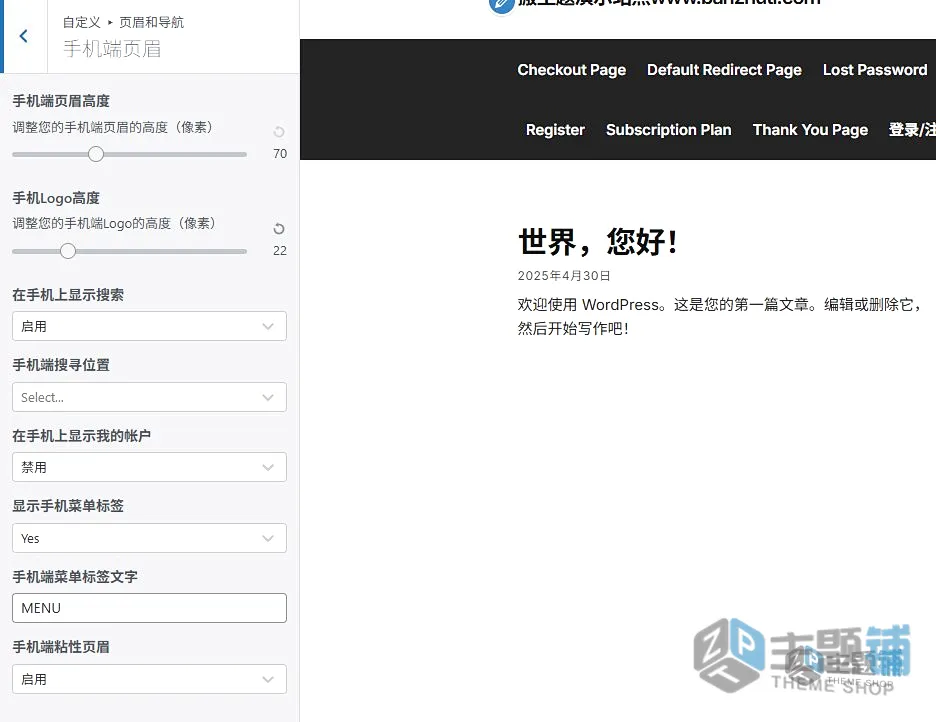
Task: Click the MENU text input field
Action: tap(149, 608)
